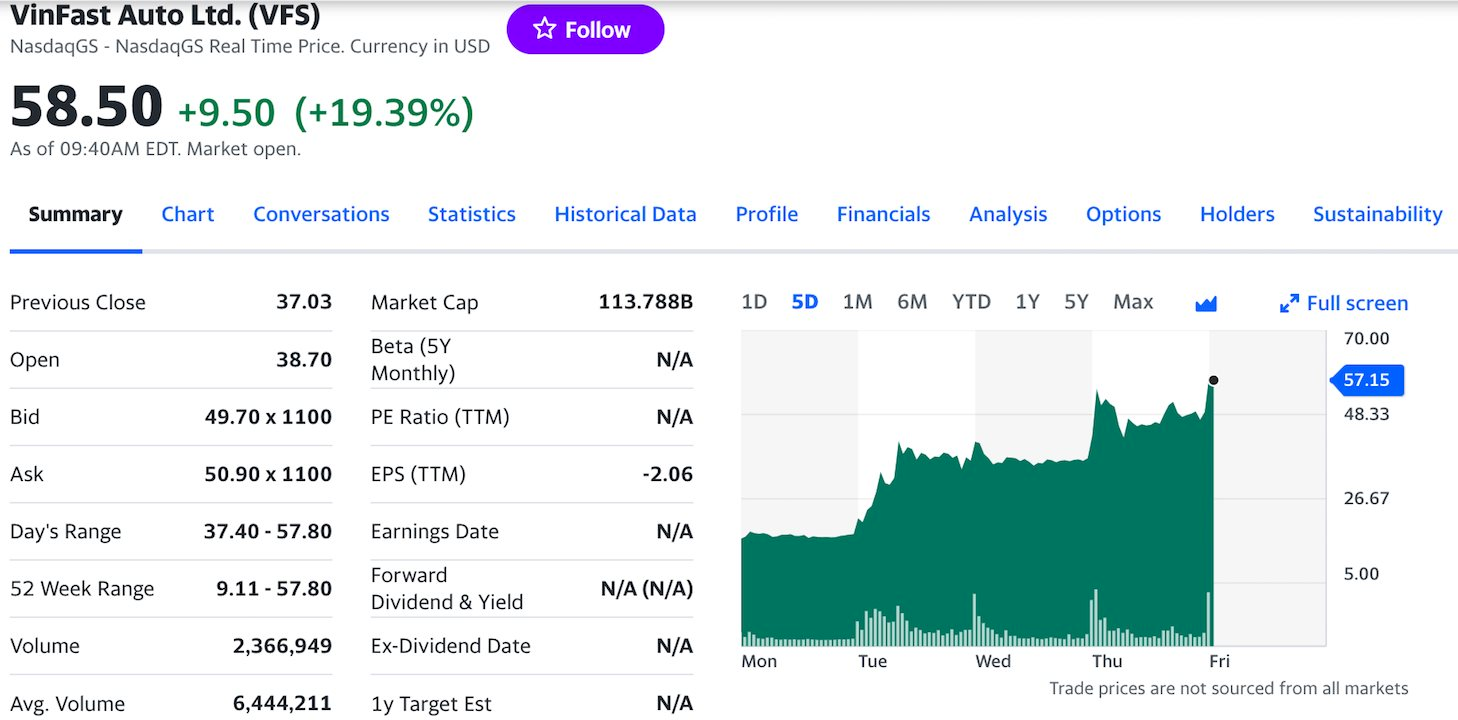Open the Sustainability tab
This screenshot has width=1458, height=720.
(1377, 214)
